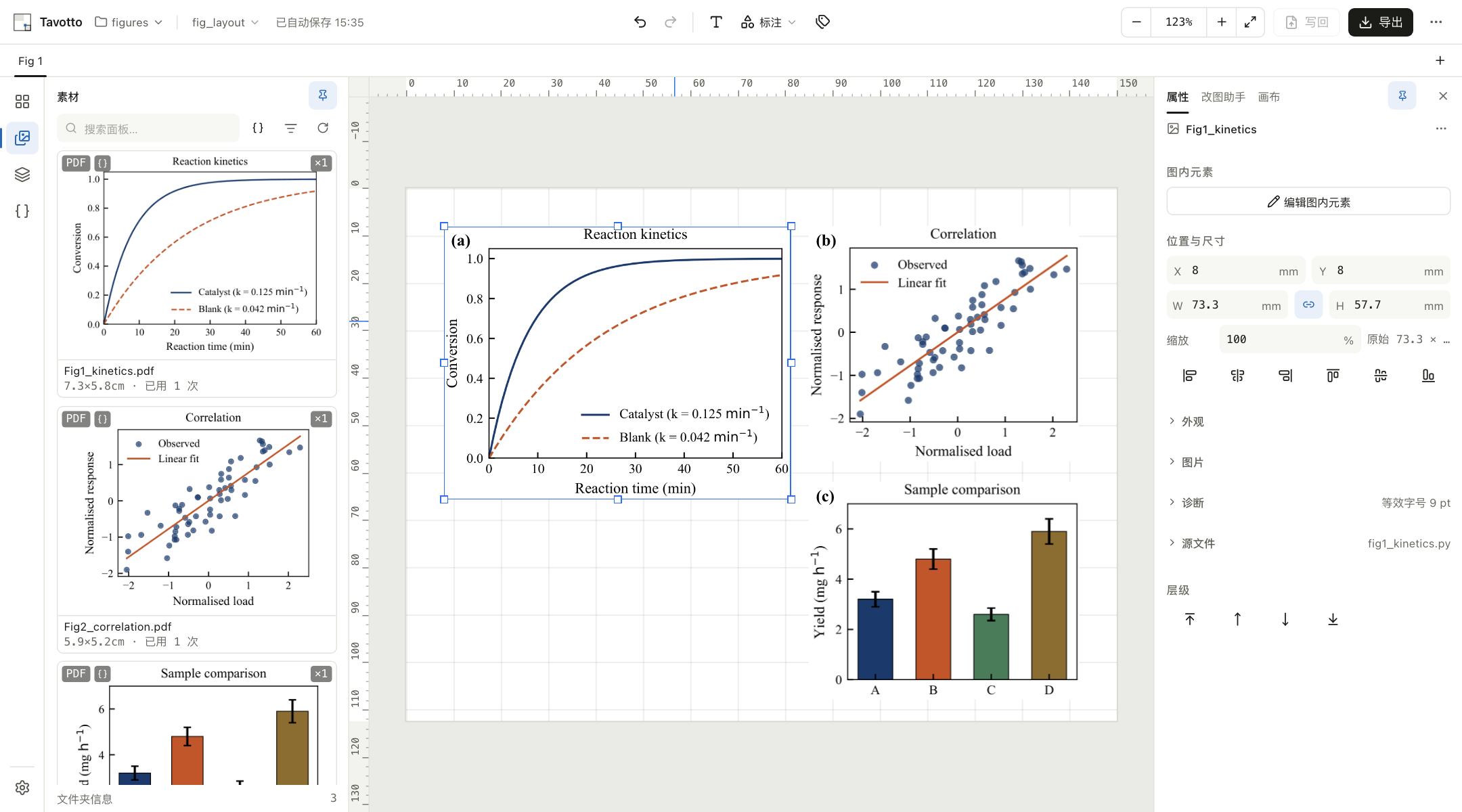Image resolution: width=1462 pixels, height=812 pixels.
Task: Click the 123% zoom level display
Action: coord(1179,22)
